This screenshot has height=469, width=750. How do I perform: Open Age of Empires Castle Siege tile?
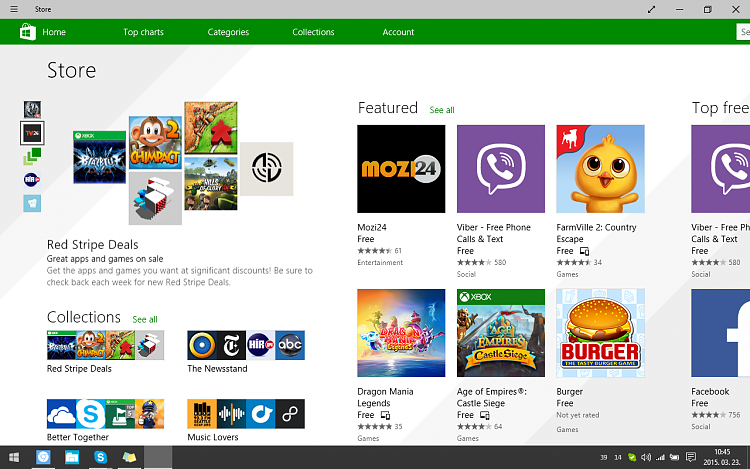501,333
